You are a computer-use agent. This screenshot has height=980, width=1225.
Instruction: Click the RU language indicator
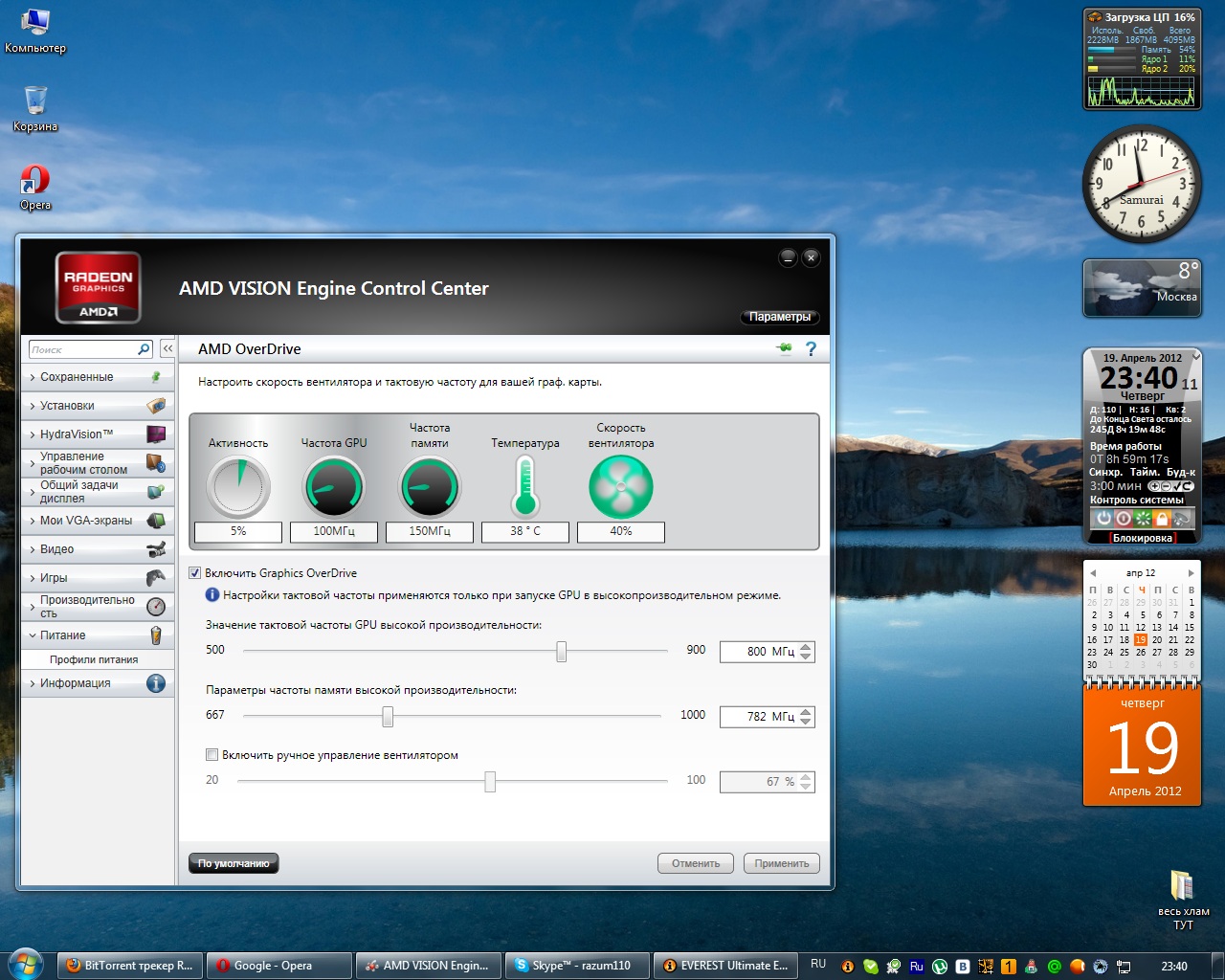pos(818,965)
